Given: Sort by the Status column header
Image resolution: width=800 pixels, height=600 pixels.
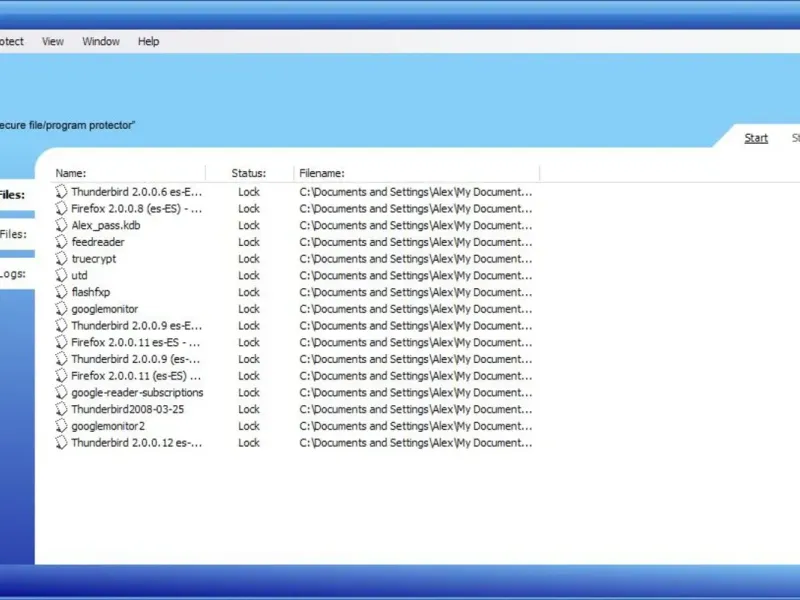Looking at the screenshot, I should click(x=248, y=173).
